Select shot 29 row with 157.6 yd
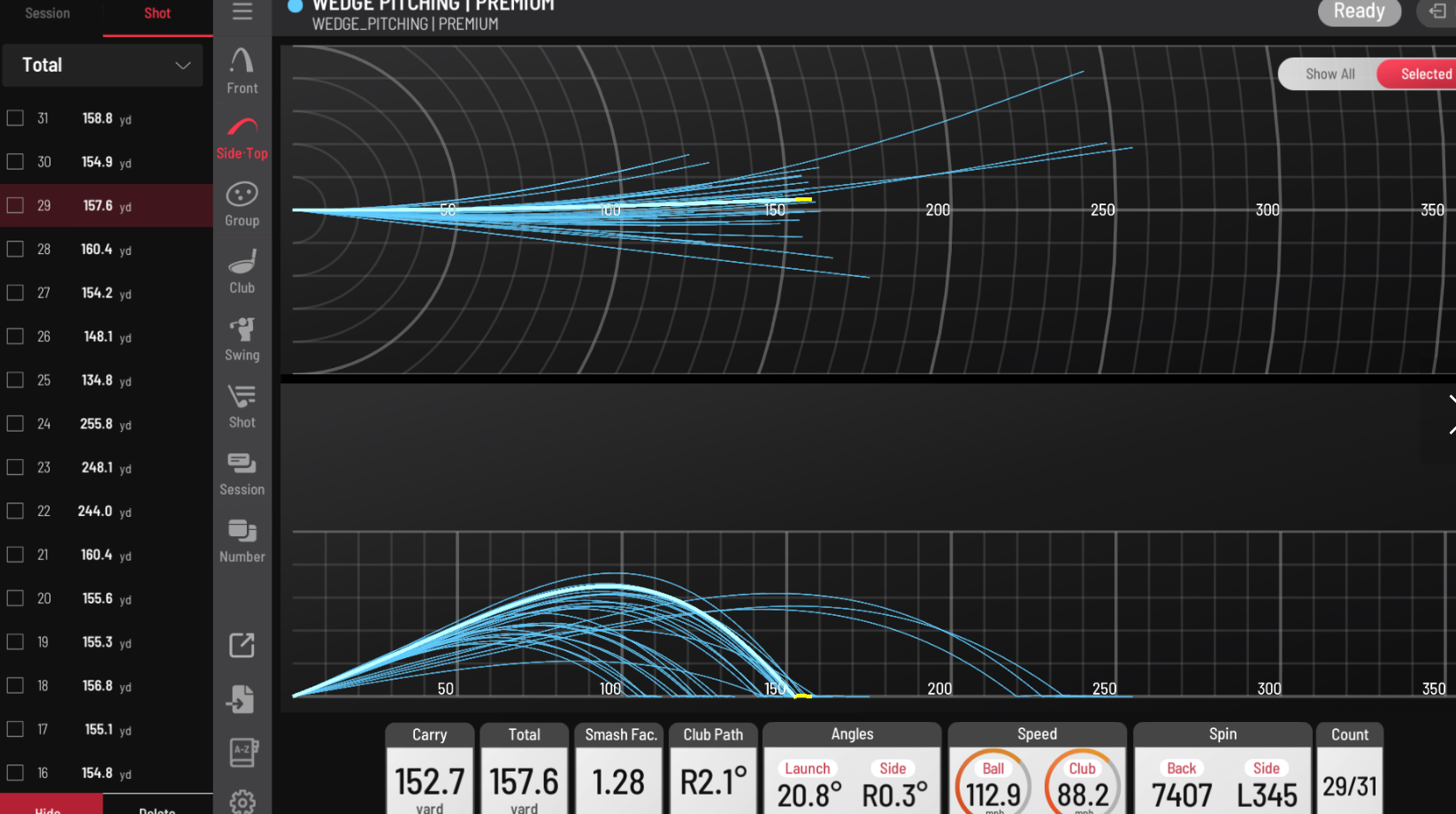The height and width of the screenshot is (814, 1456). coord(106,205)
